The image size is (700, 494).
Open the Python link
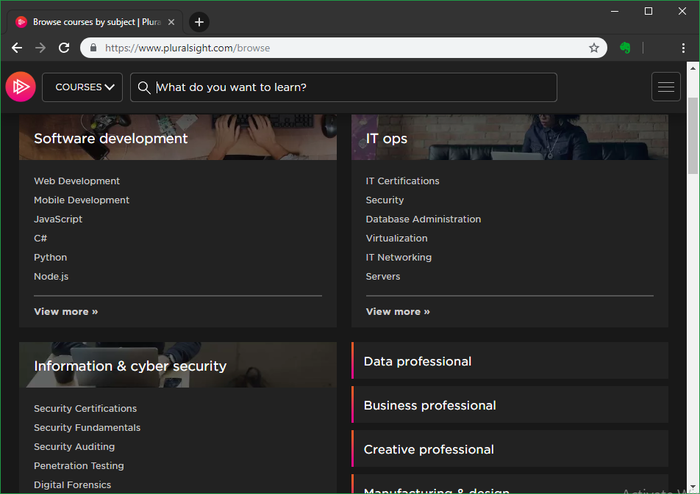pyautogui.click(x=50, y=257)
